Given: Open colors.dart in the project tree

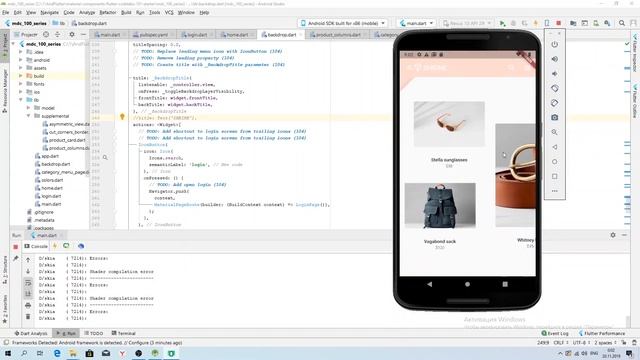Looking at the screenshot, I should click(52, 180).
